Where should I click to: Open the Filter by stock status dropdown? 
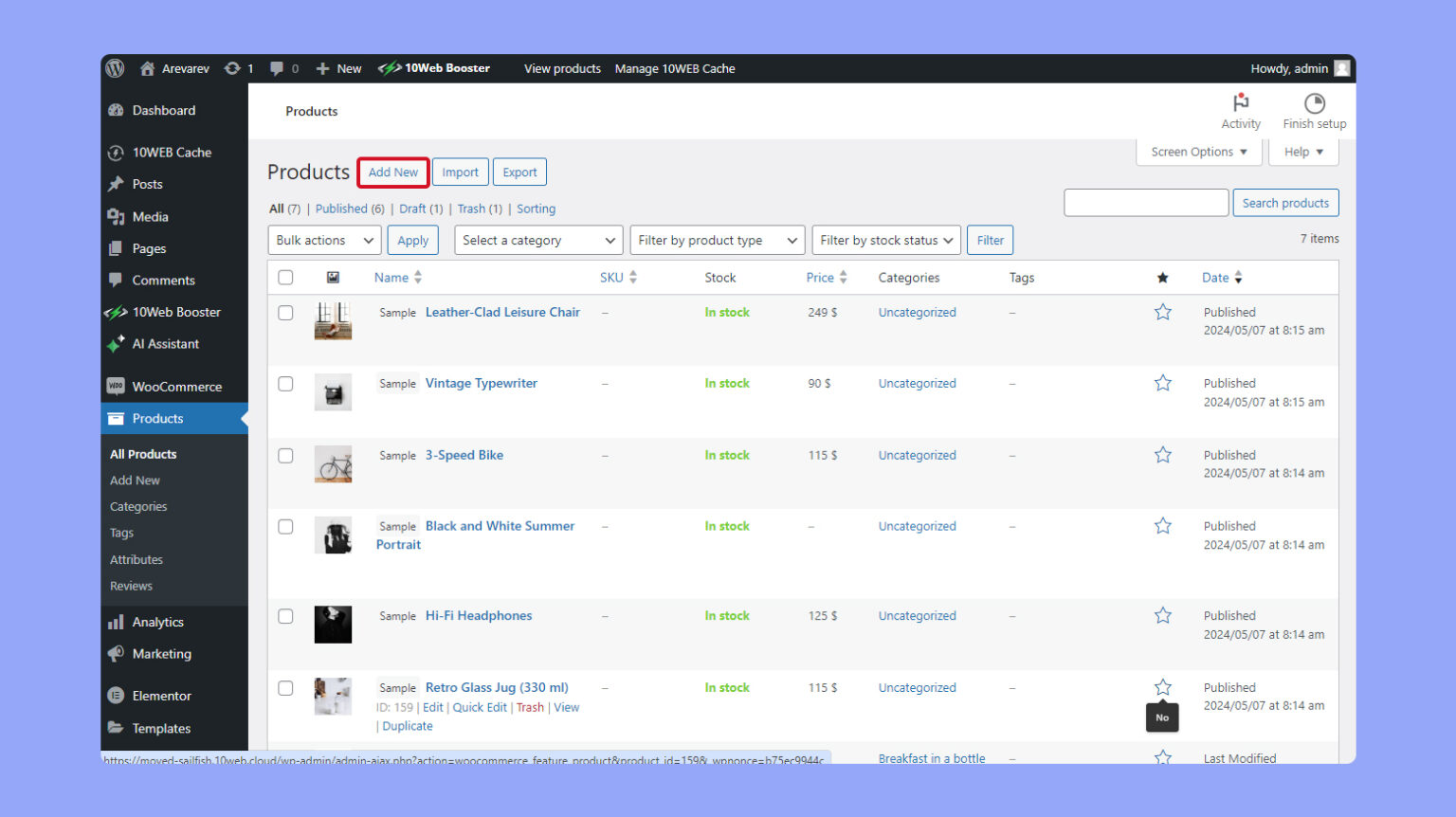pos(886,241)
